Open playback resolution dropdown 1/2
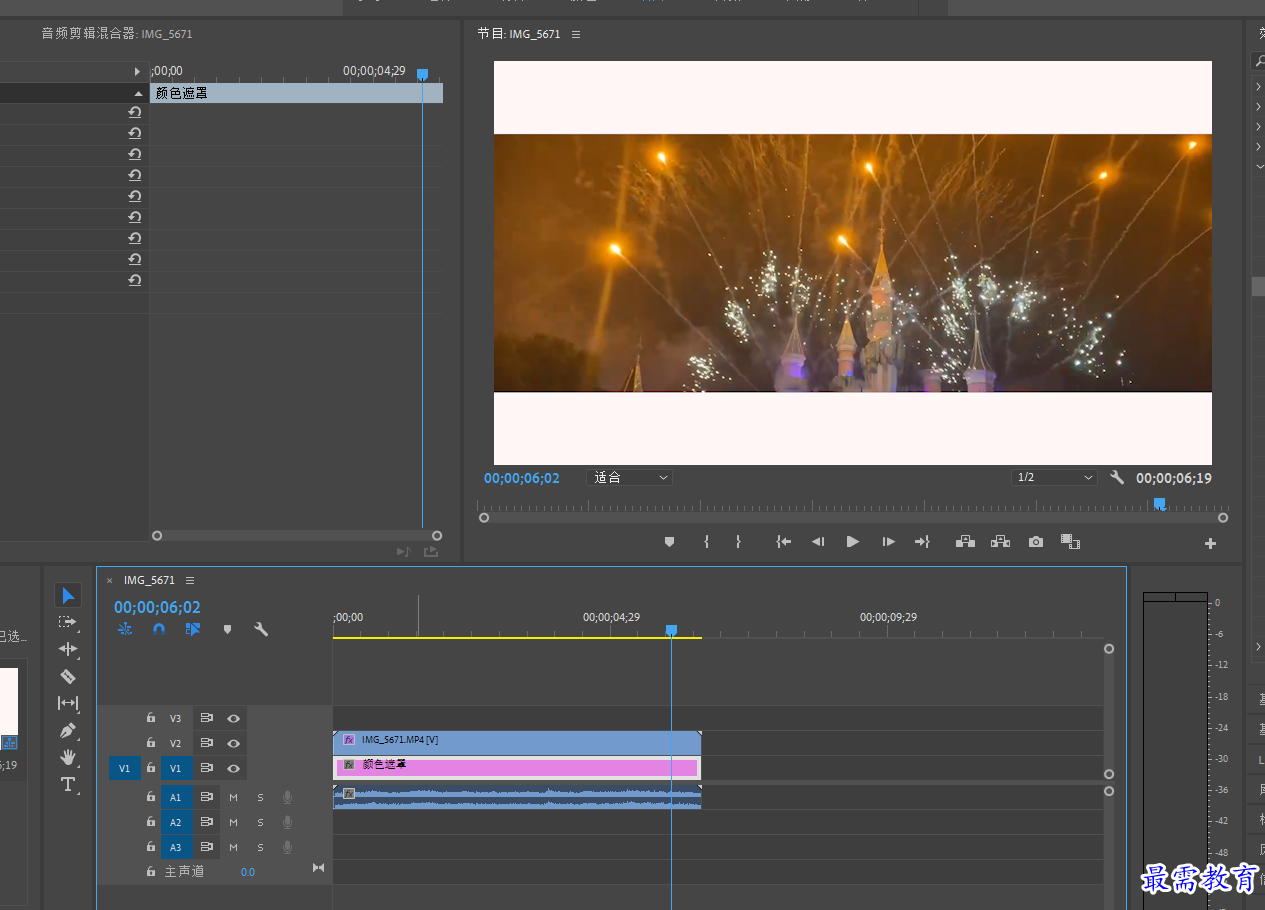Image resolution: width=1265 pixels, height=910 pixels. 1054,478
